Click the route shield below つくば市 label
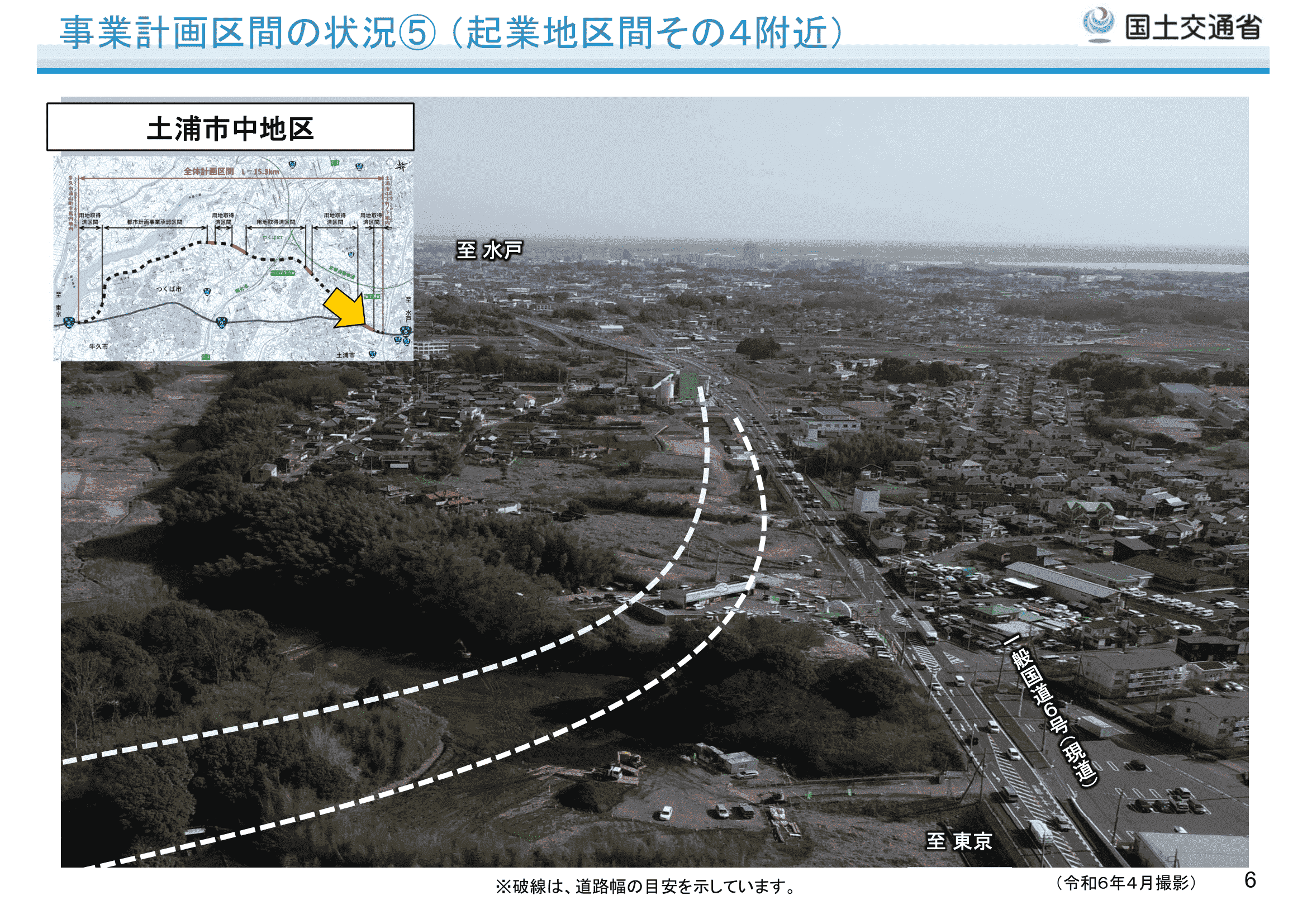Viewport: 1307px width, 924px height. (x=207, y=292)
